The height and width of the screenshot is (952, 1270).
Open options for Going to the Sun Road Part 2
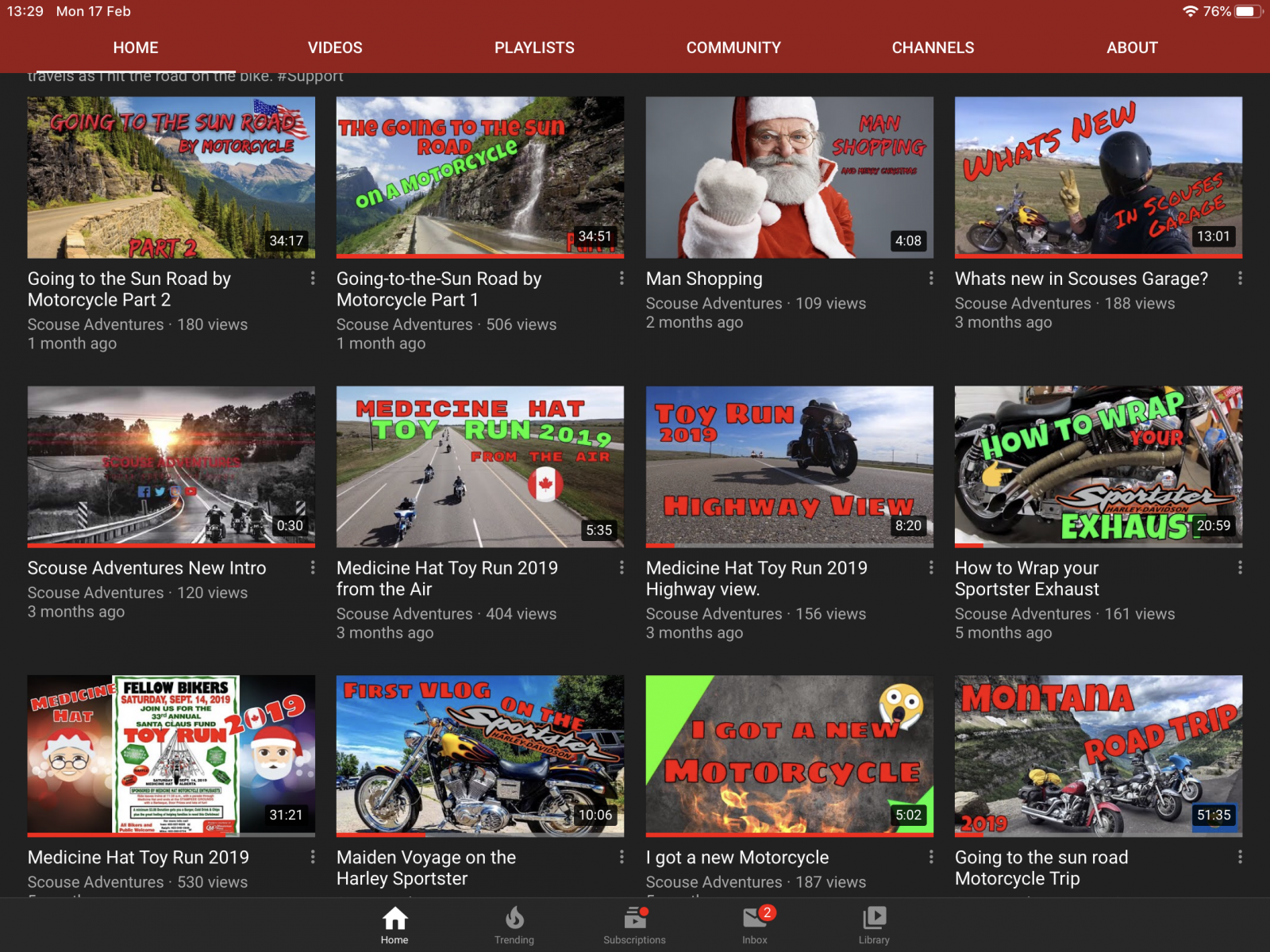coord(313,278)
